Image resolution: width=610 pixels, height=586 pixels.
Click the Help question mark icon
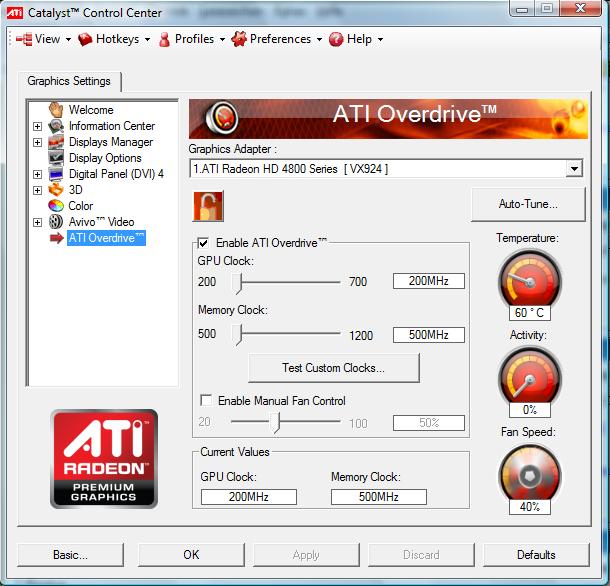click(336, 39)
